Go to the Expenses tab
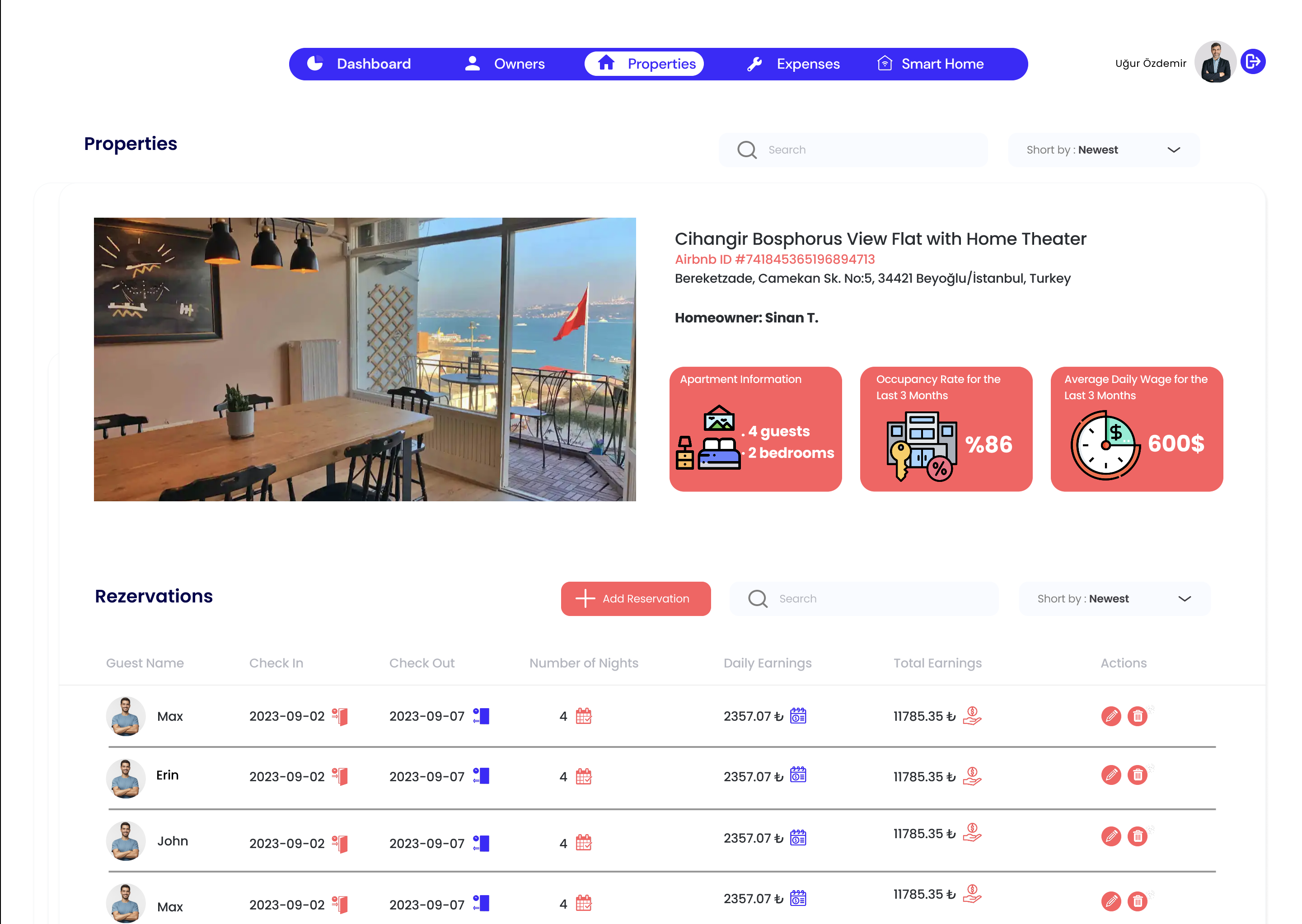1302x924 pixels. tap(793, 64)
